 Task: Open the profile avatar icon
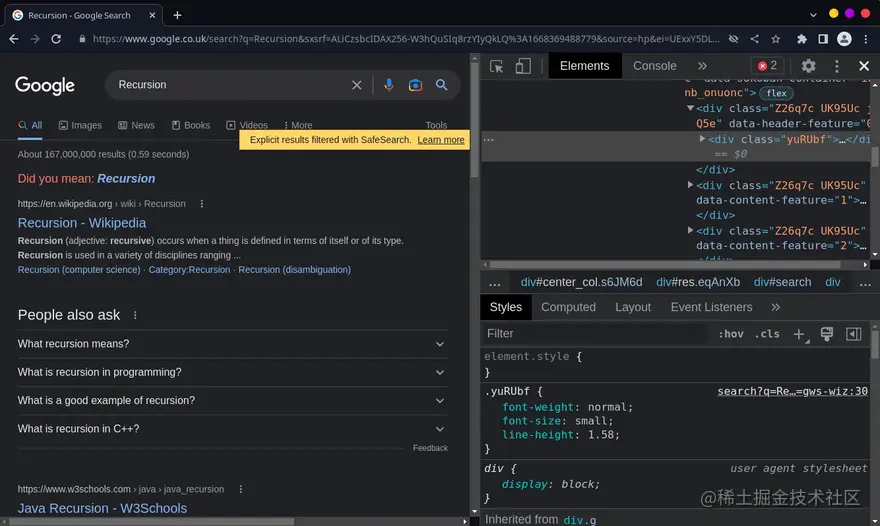tap(844, 39)
